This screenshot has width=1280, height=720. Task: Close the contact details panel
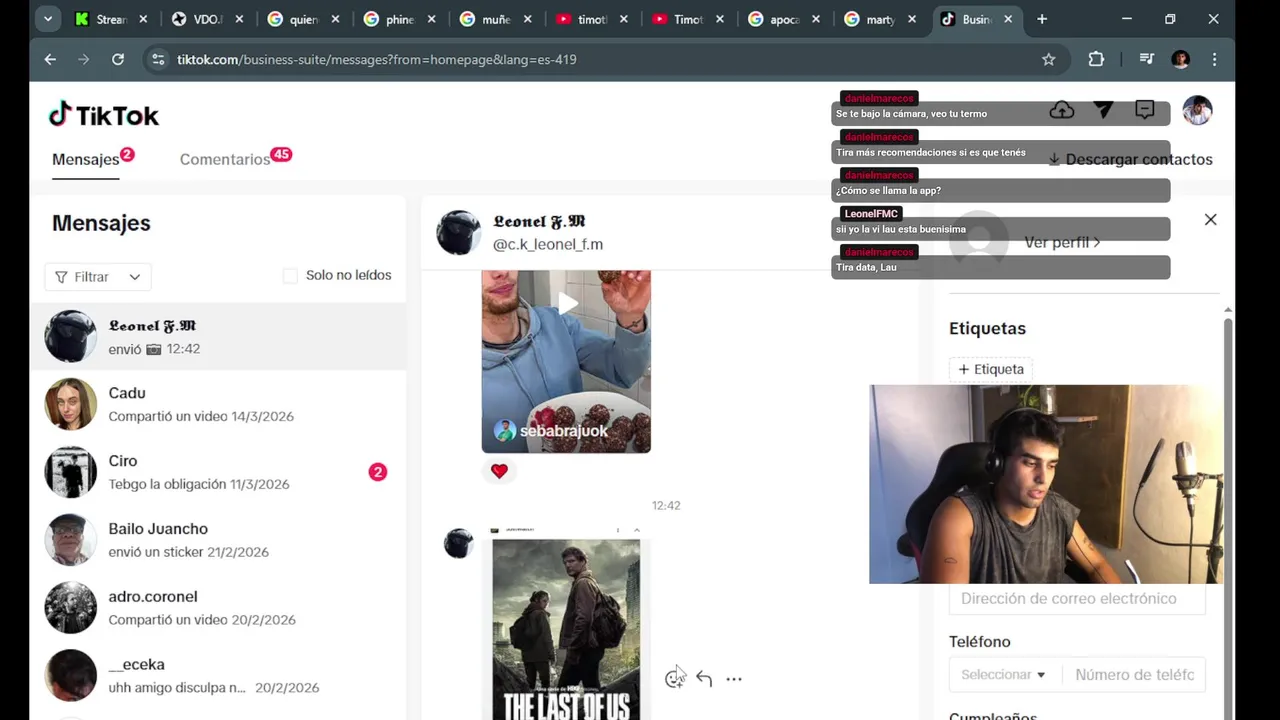pos(1210,219)
